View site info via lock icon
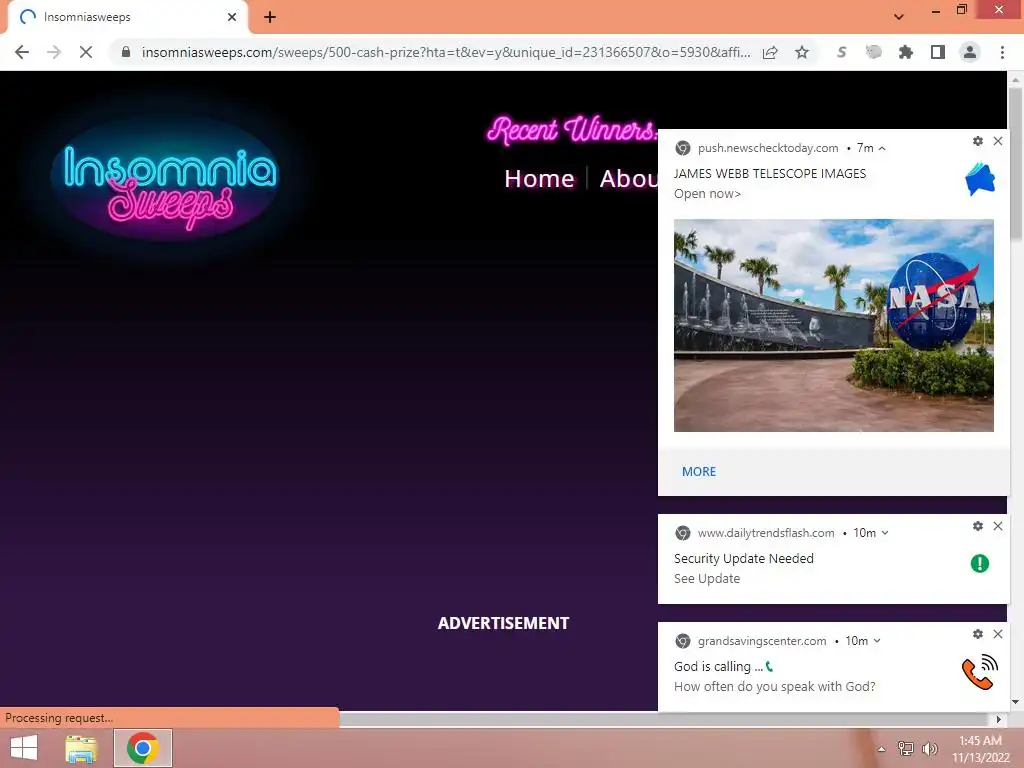 126,52
